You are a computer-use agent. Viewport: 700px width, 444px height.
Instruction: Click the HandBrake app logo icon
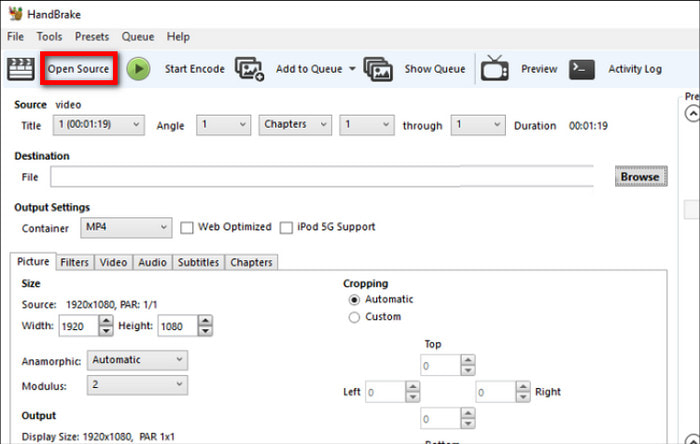coord(16,14)
